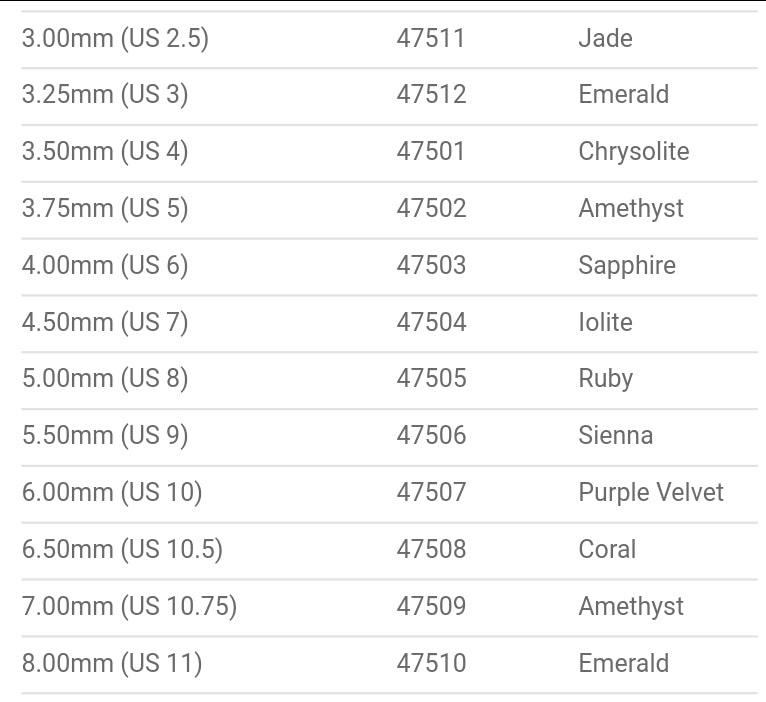766x702 pixels.
Task: Click the 3.75mm (US 5) size cell
Action: (105, 209)
